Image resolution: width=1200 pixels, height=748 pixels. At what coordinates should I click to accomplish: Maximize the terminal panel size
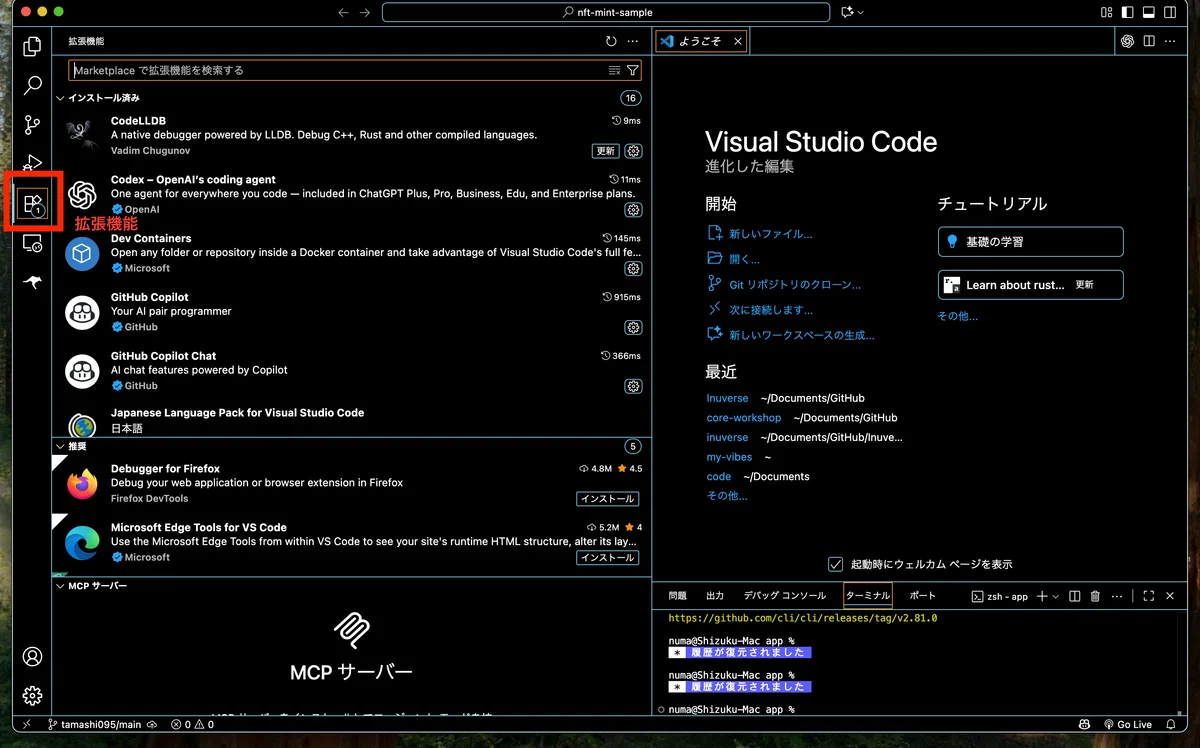point(1148,596)
